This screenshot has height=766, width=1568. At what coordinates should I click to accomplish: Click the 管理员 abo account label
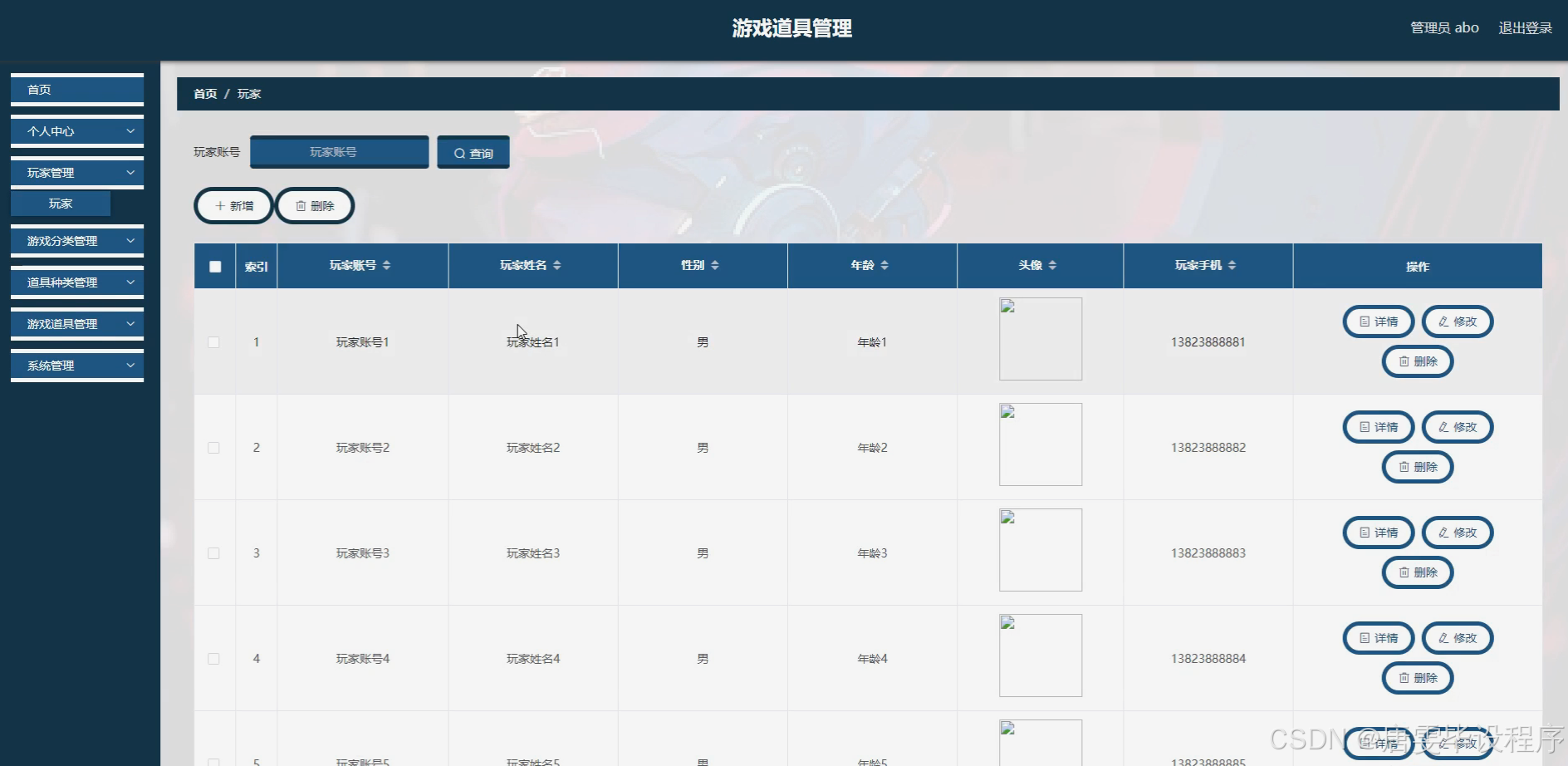1444,28
